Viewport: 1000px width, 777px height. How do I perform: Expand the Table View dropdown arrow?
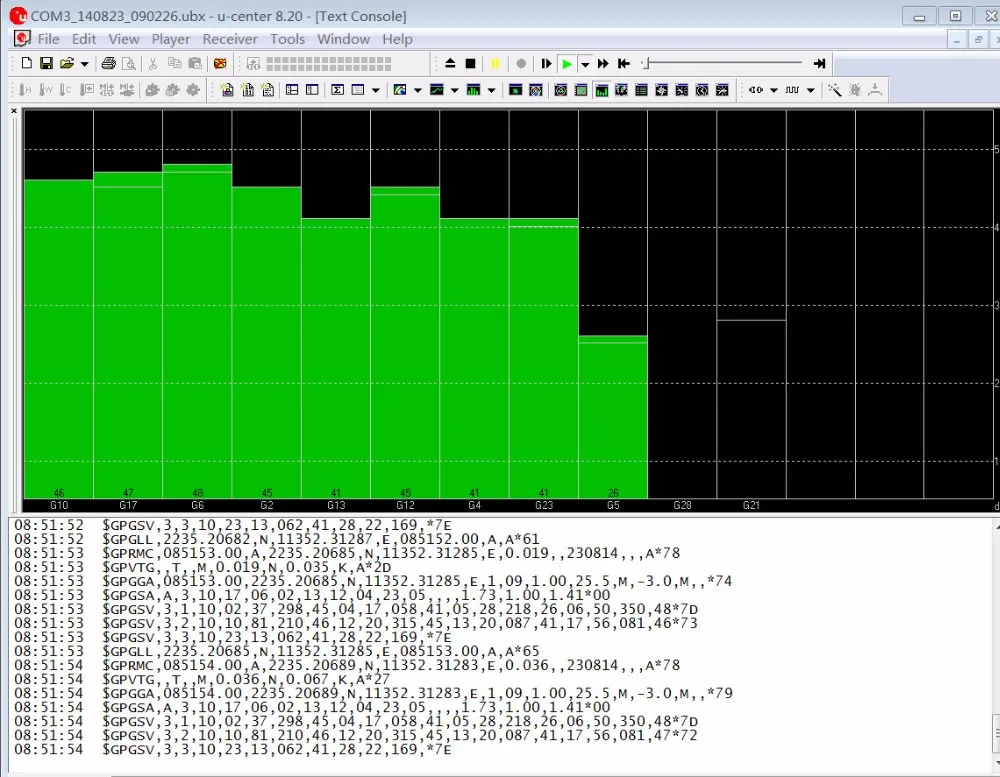[376, 91]
